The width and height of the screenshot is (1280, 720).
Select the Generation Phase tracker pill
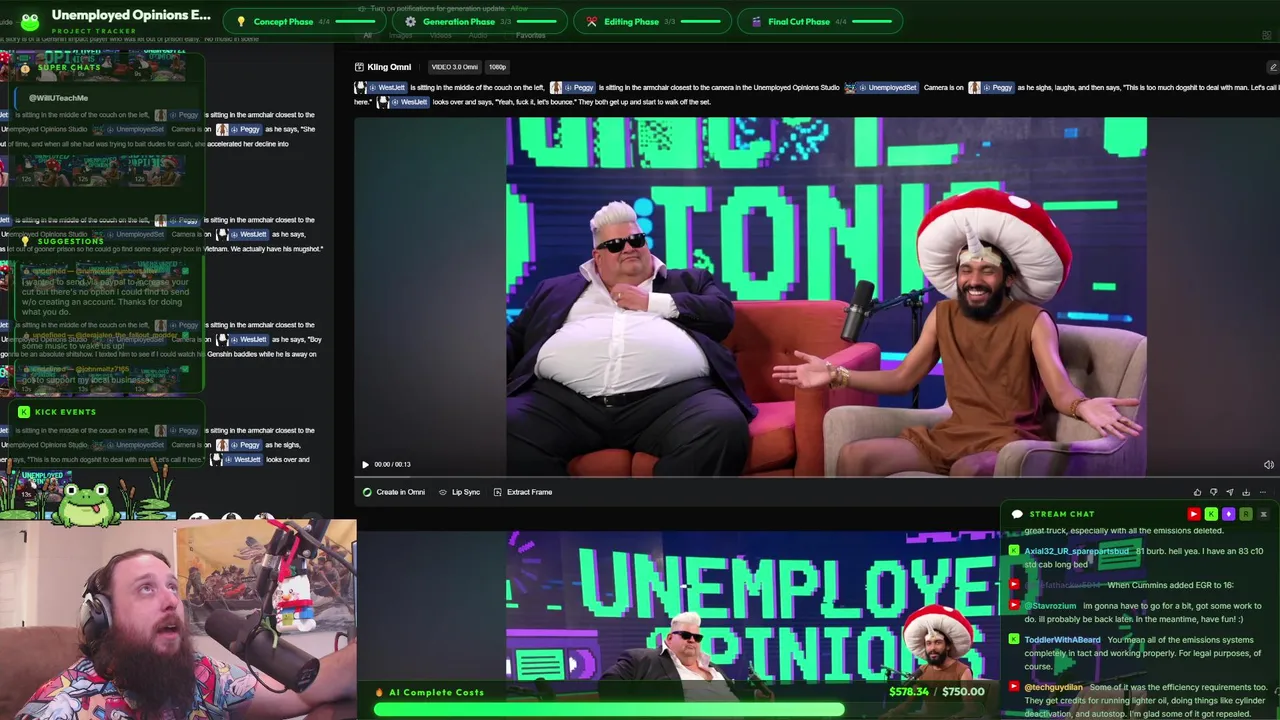tap(480, 21)
